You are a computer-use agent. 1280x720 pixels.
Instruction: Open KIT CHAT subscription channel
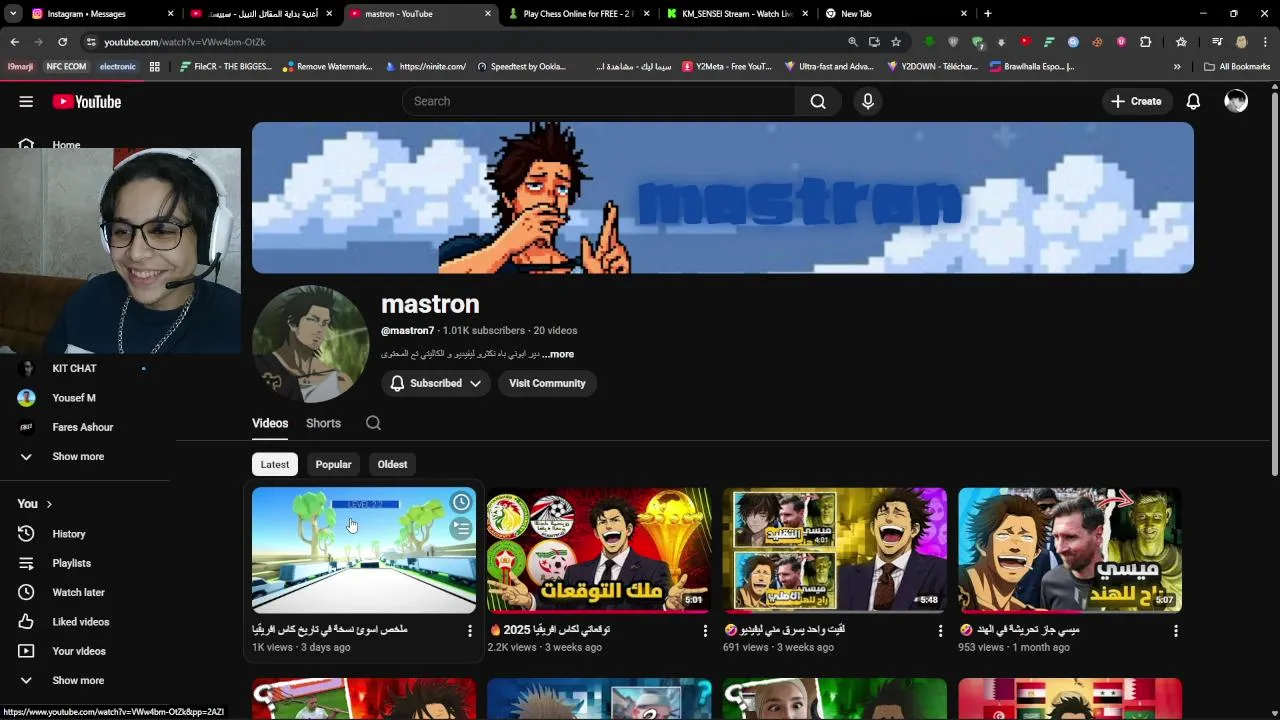point(74,368)
